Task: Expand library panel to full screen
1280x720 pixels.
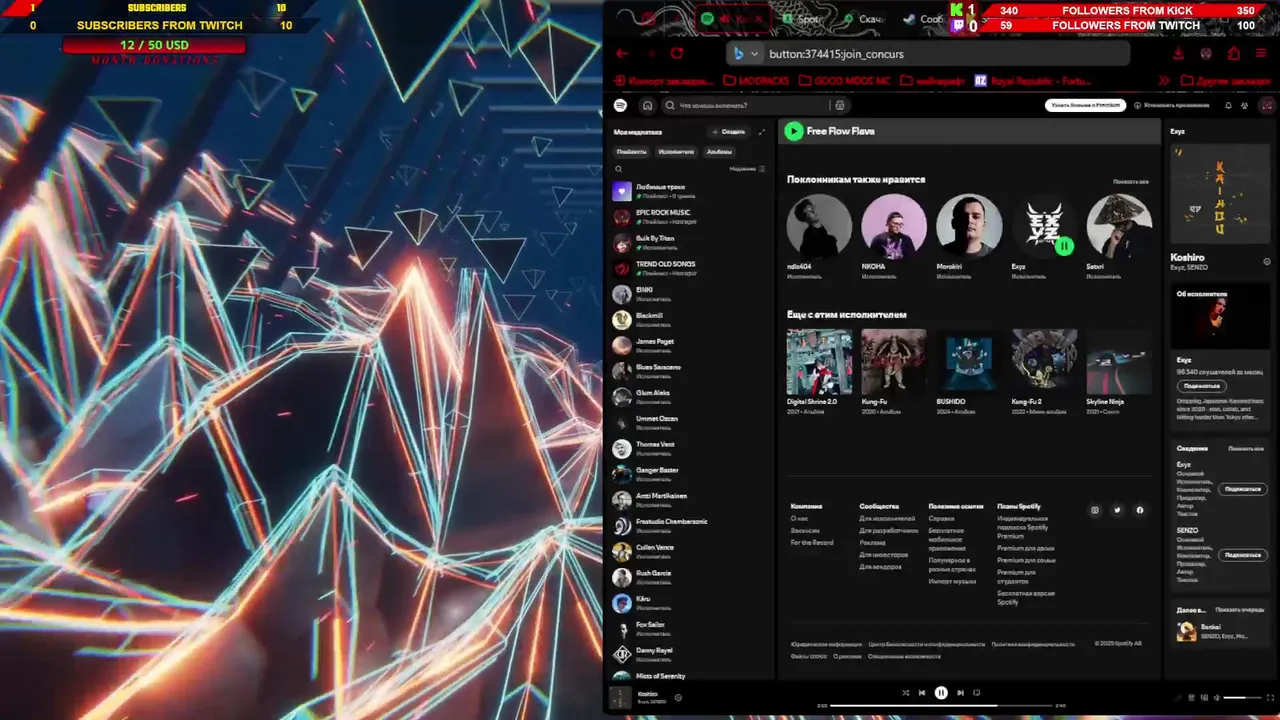Action: [x=761, y=132]
